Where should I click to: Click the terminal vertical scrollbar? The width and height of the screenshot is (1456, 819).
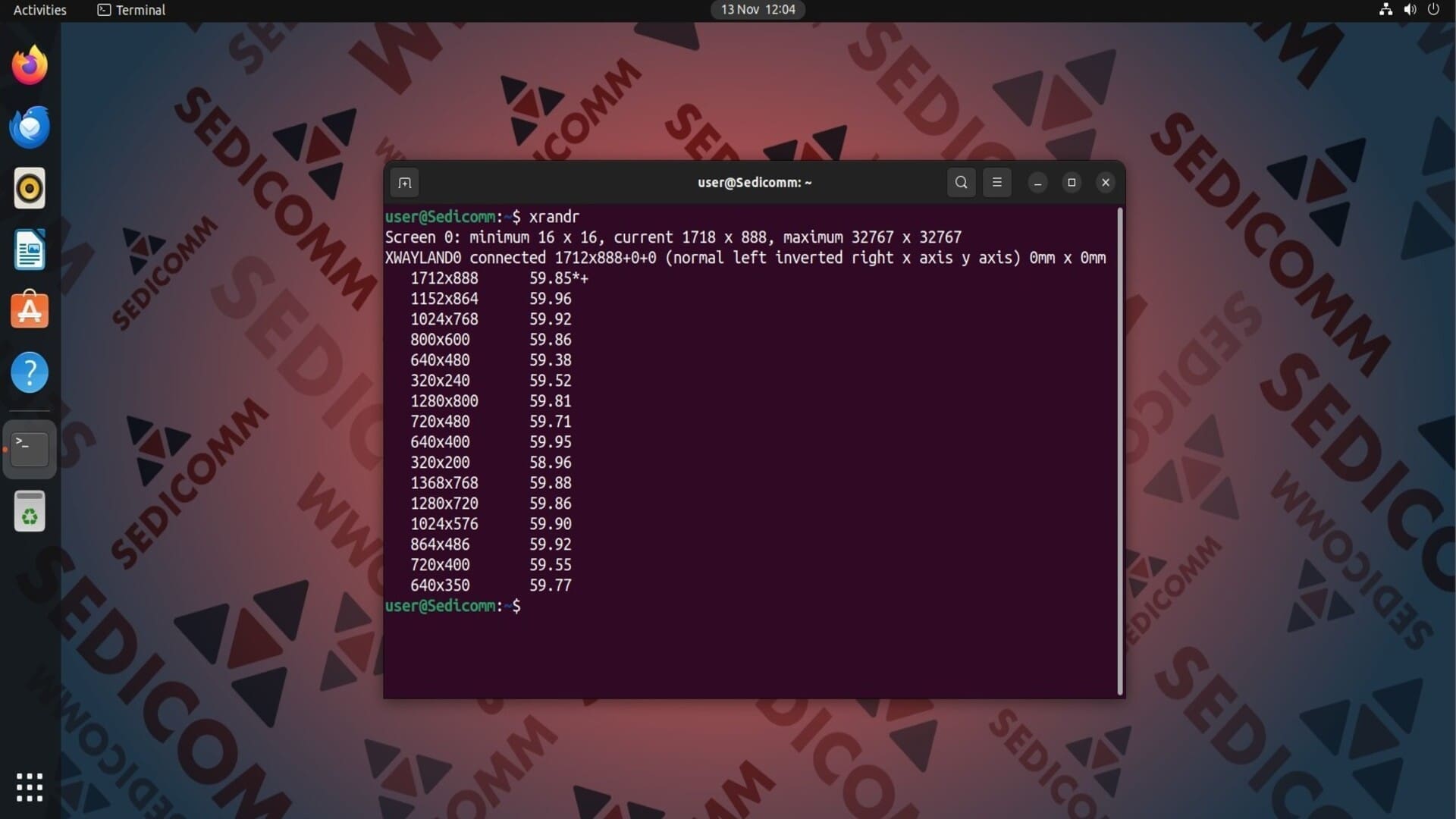[x=1120, y=450]
